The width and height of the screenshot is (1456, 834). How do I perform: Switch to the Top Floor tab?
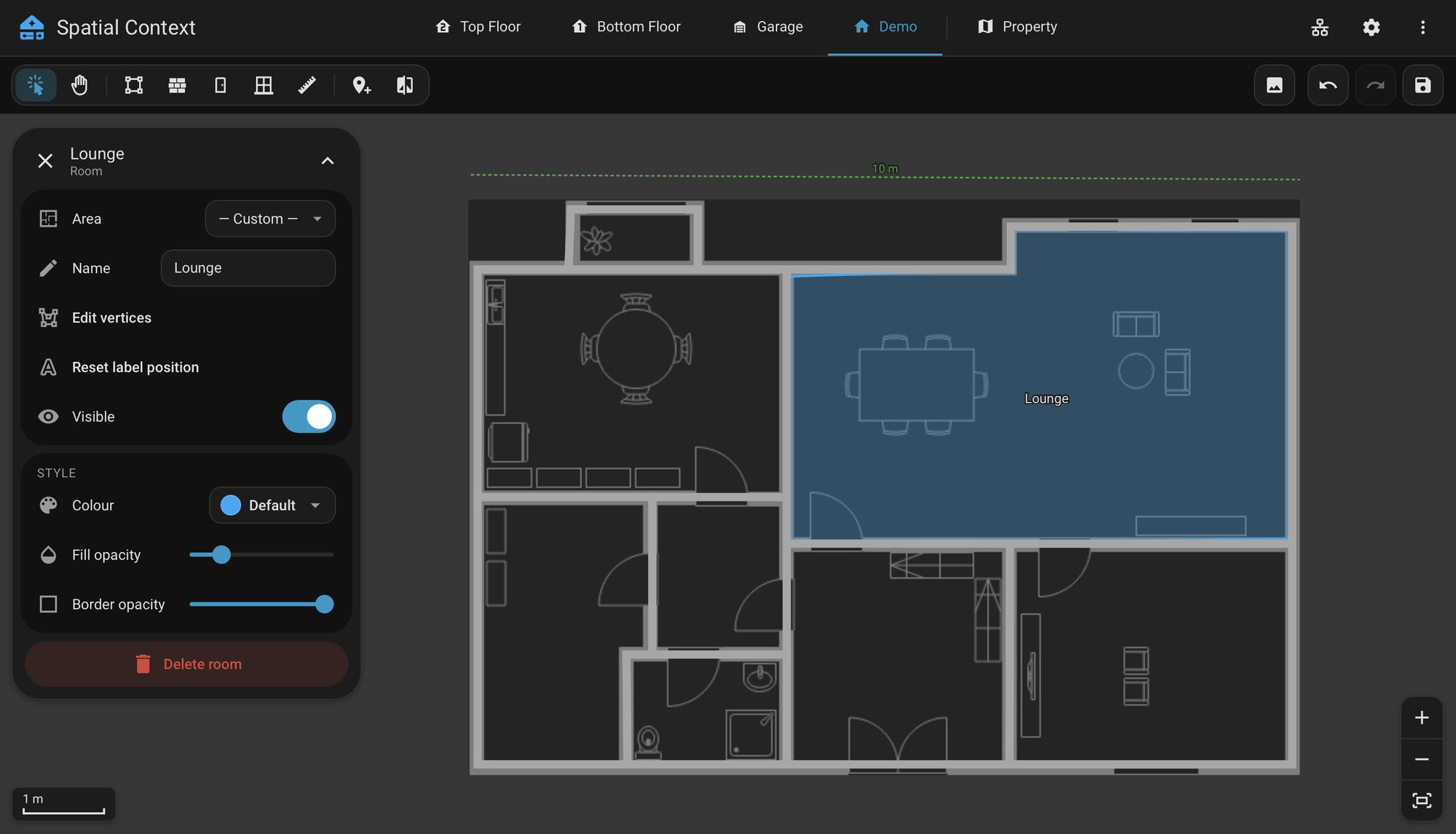point(479,27)
